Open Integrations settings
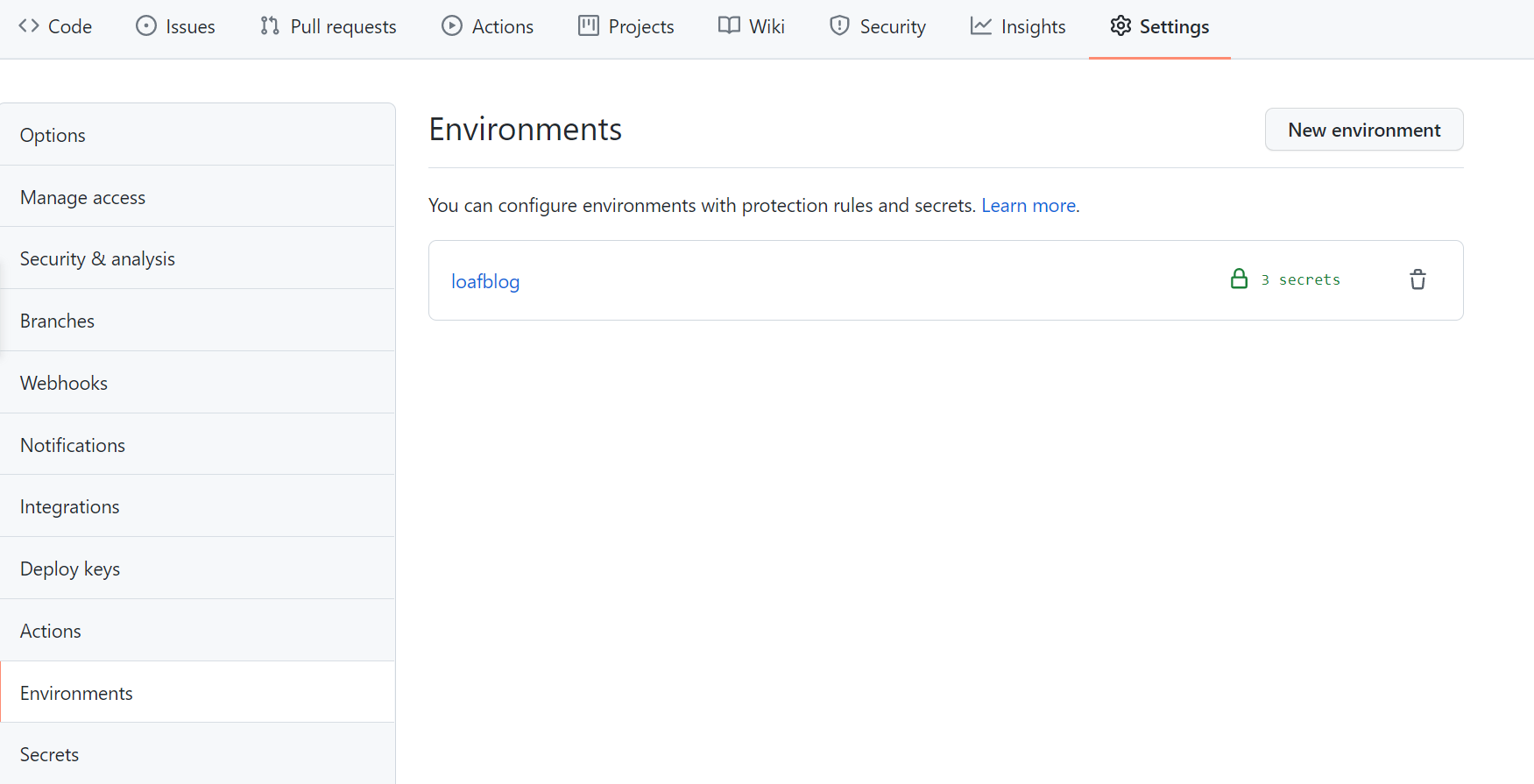 [198, 506]
